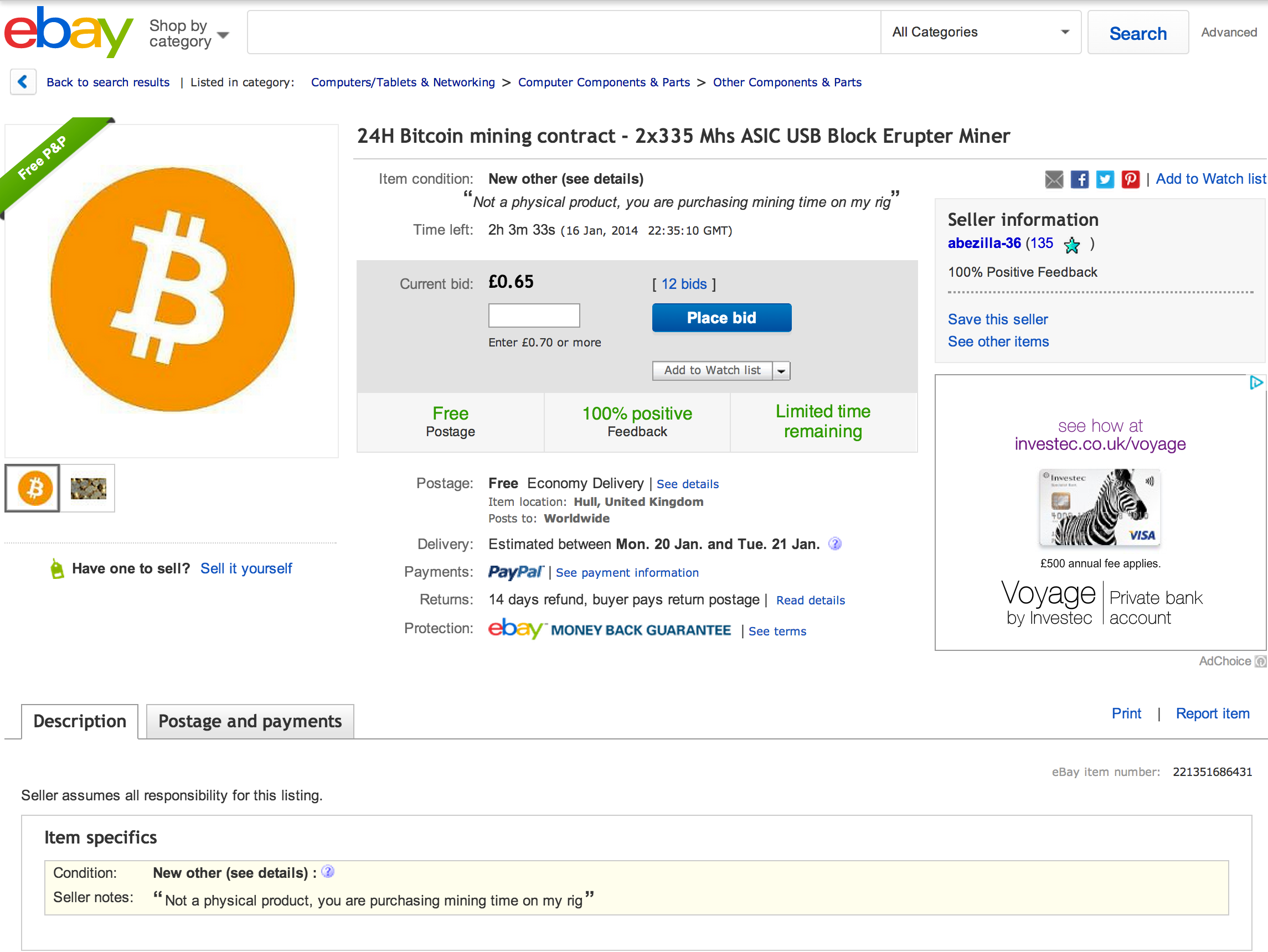Click the eBay logo
This screenshot has height=952, width=1268.
point(69,32)
